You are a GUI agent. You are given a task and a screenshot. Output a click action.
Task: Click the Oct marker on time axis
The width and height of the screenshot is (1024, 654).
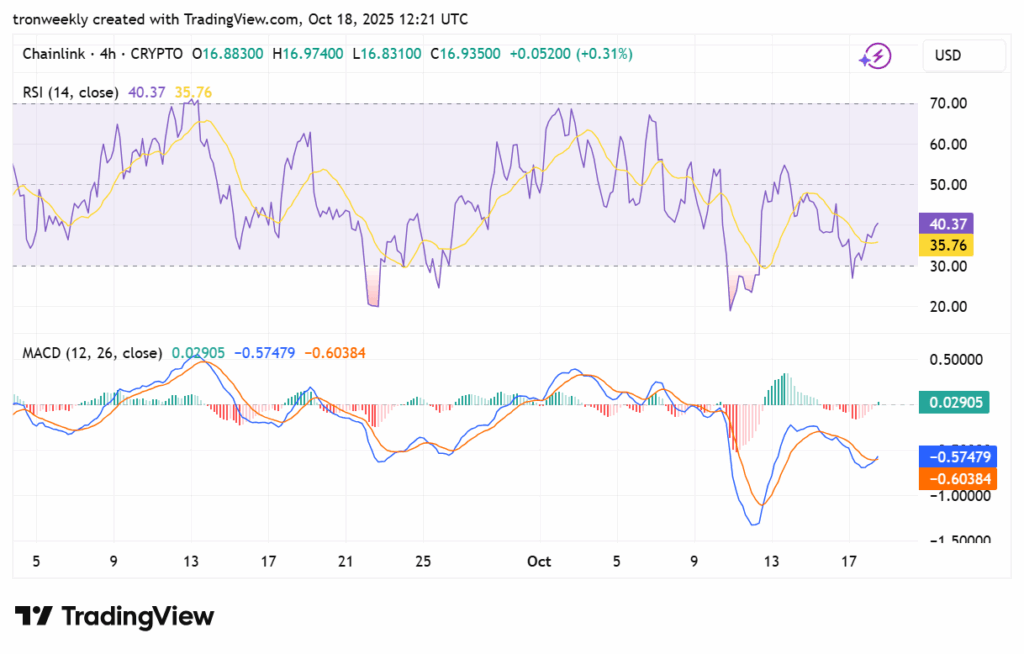(539, 562)
